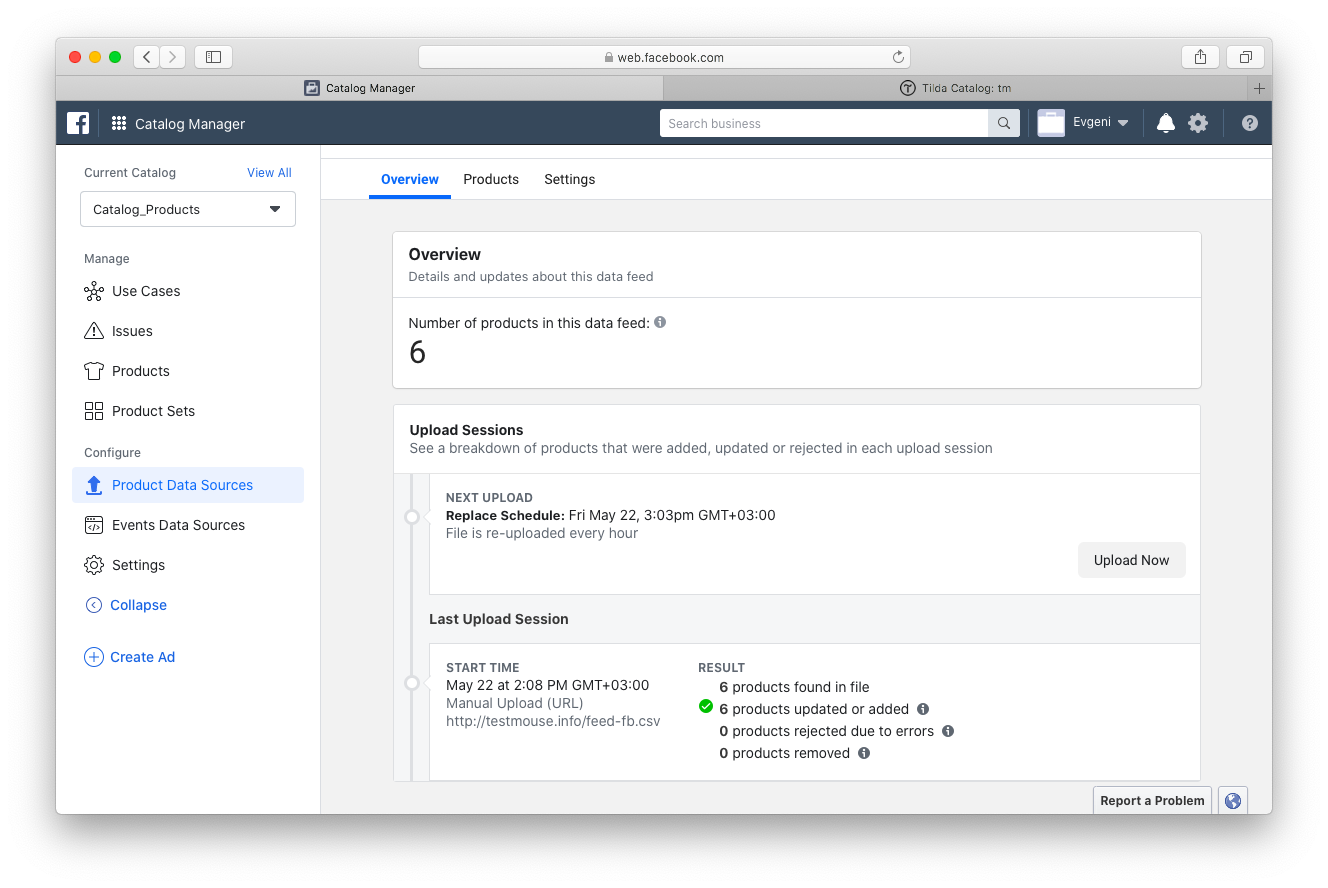The width and height of the screenshot is (1328, 888).
Task: Click the Last Upload Session timeline marker
Action: tap(411, 683)
